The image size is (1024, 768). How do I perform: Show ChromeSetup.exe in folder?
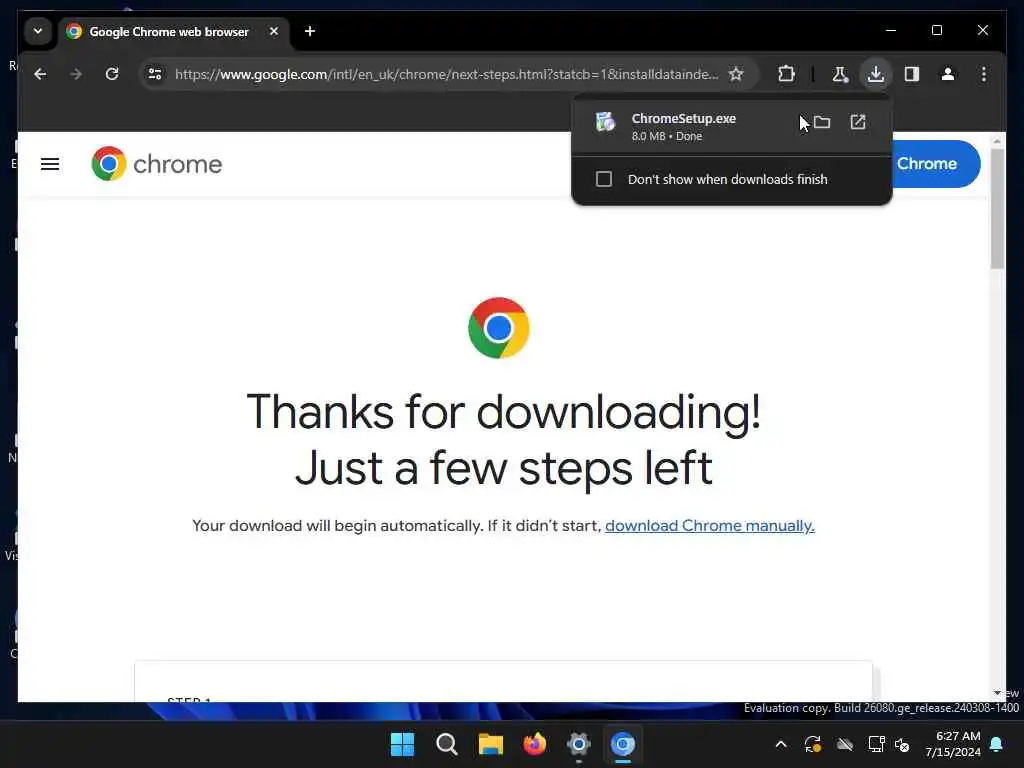822,122
